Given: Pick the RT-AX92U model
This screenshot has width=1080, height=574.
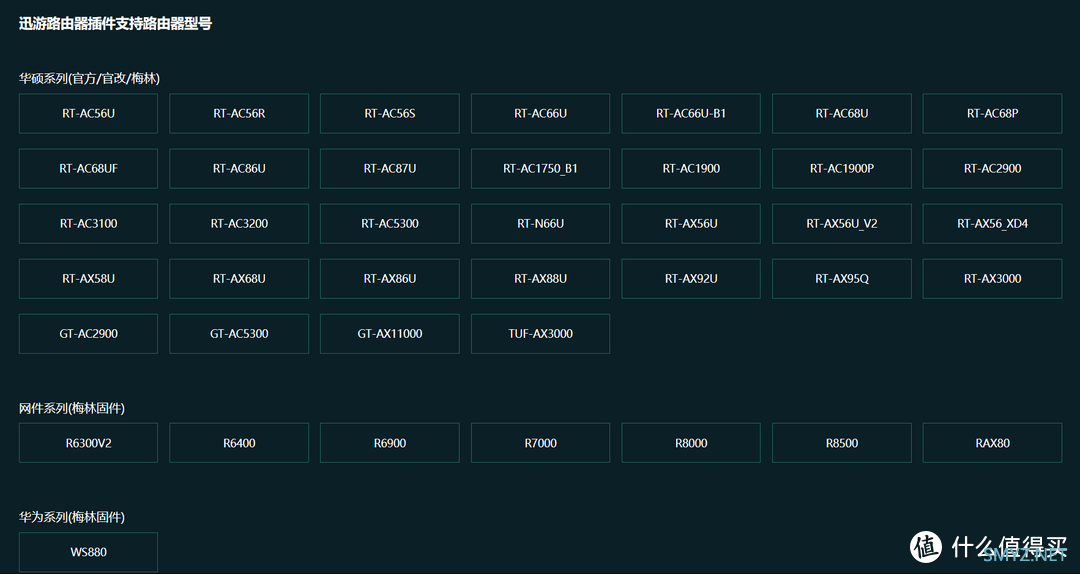Looking at the screenshot, I should point(691,279).
